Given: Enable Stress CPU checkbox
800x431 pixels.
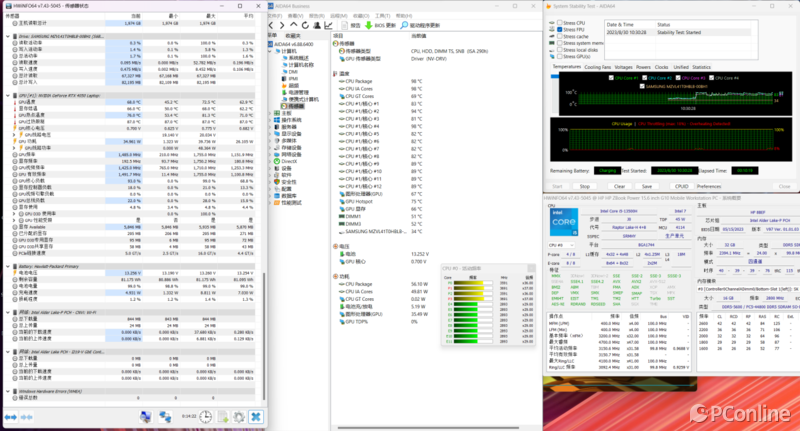Looking at the screenshot, I should 560,23.
